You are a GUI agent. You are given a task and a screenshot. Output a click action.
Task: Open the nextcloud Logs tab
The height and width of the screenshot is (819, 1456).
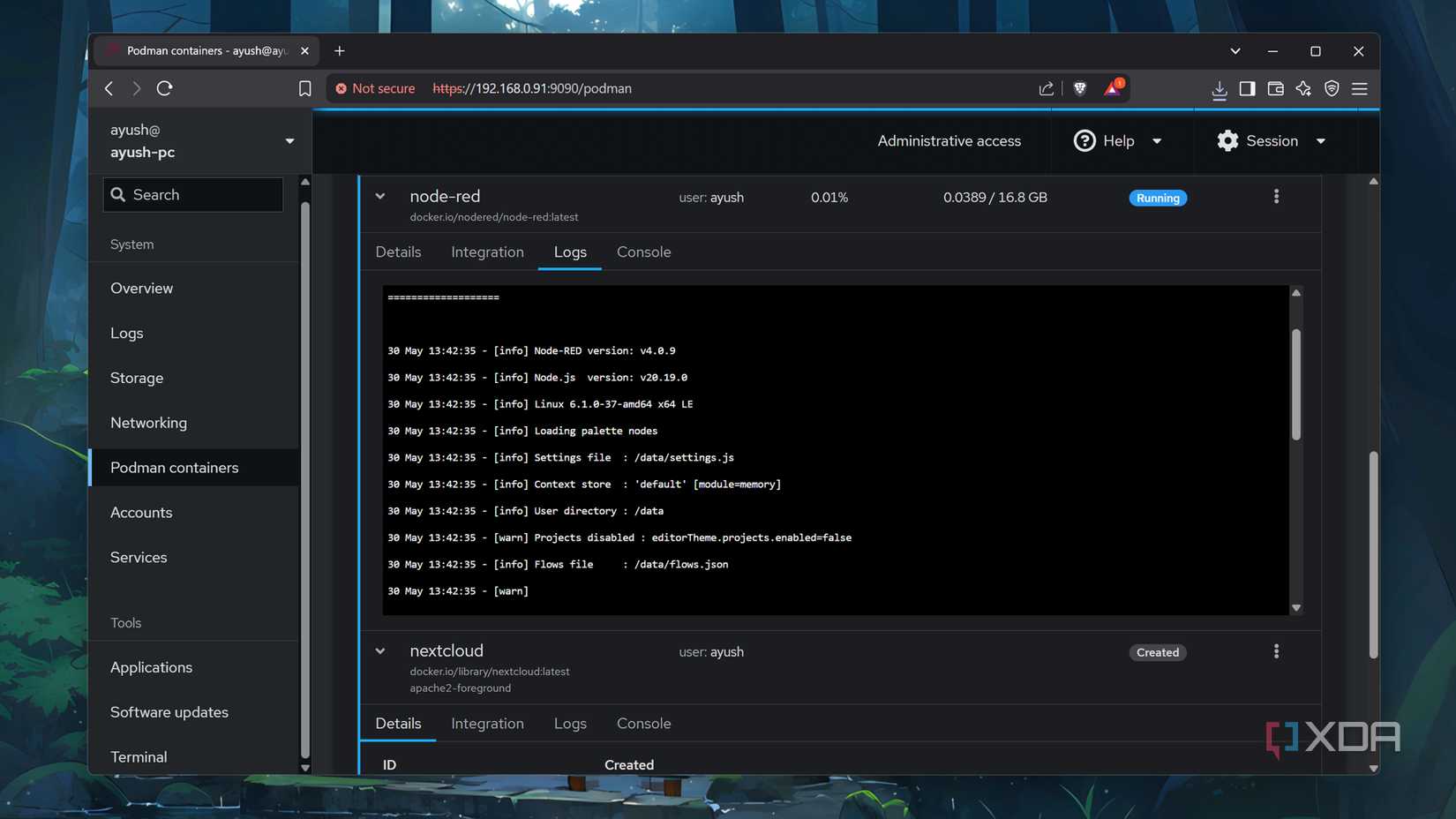point(570,724)
